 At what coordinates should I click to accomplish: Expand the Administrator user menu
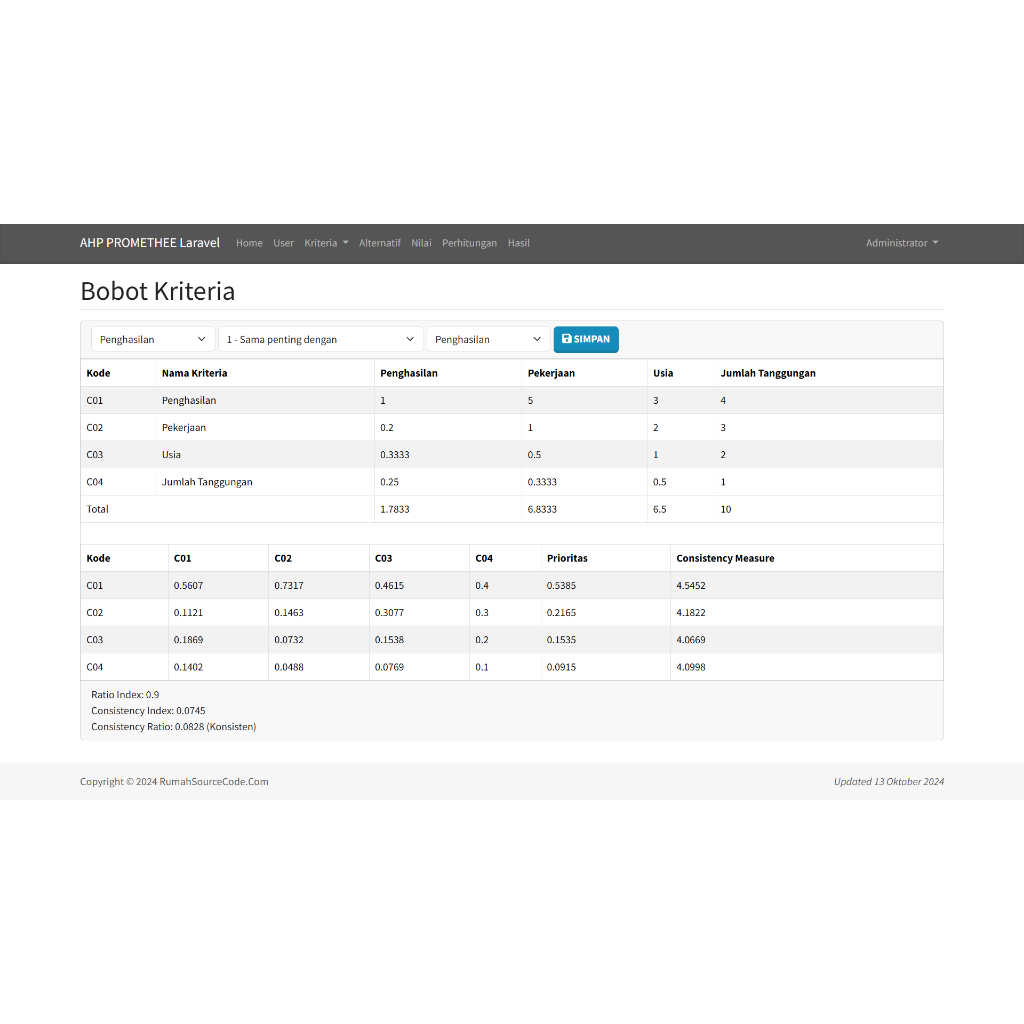tap(902, 243)
